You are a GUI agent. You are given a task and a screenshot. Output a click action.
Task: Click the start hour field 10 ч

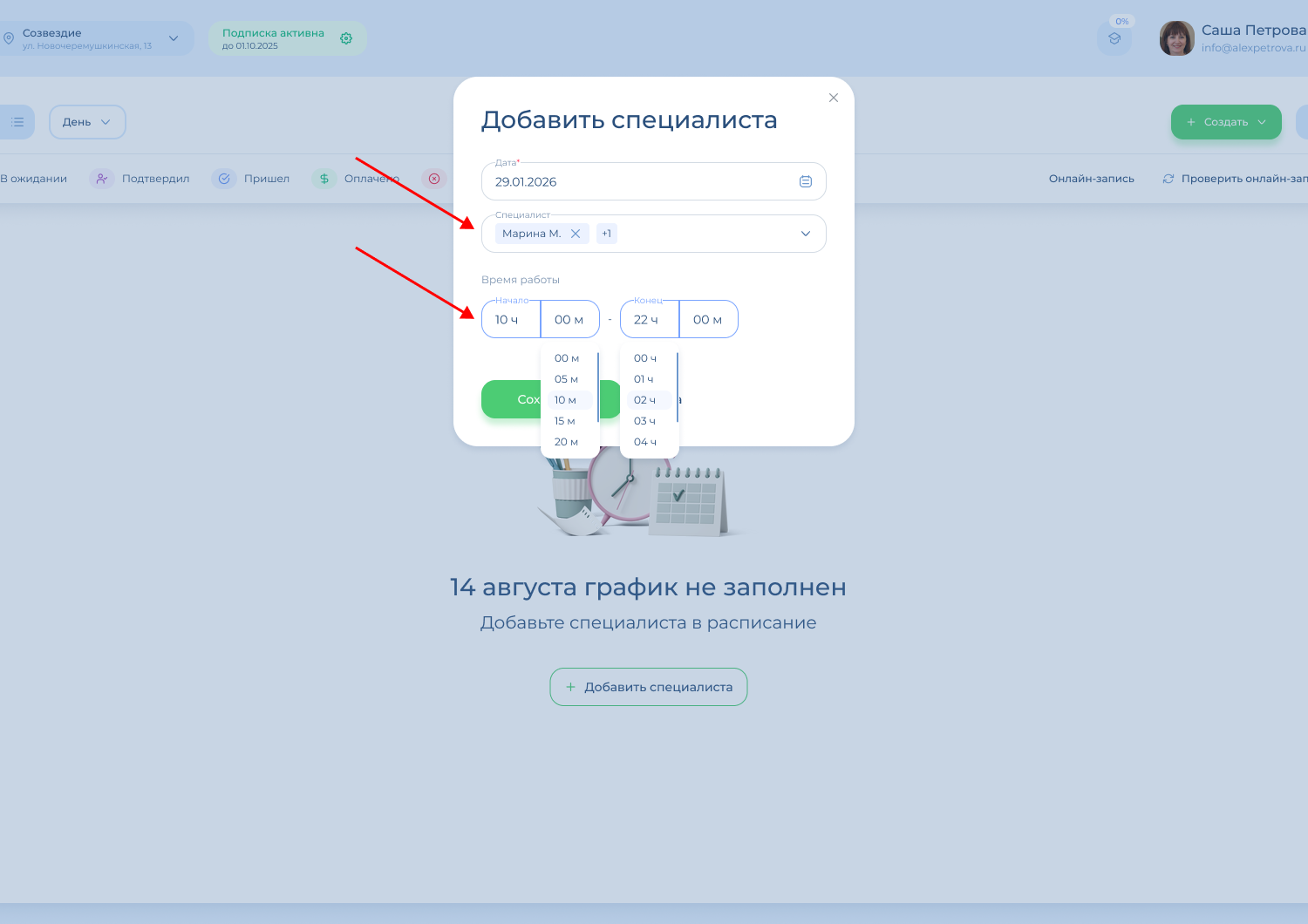[x=510, y=320]
